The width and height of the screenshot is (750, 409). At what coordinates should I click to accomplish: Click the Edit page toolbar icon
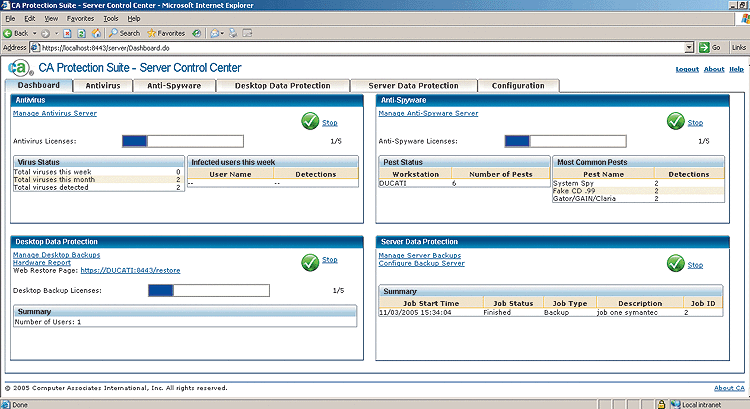point(247,33)
